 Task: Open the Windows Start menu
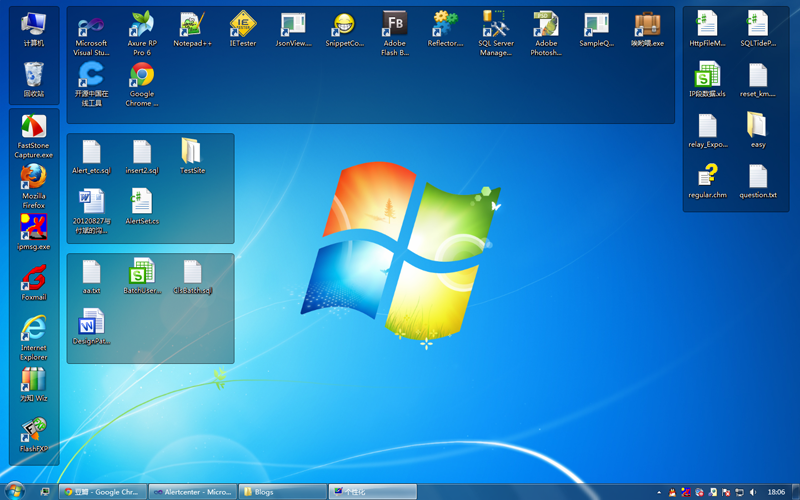(x=14, y=491)
